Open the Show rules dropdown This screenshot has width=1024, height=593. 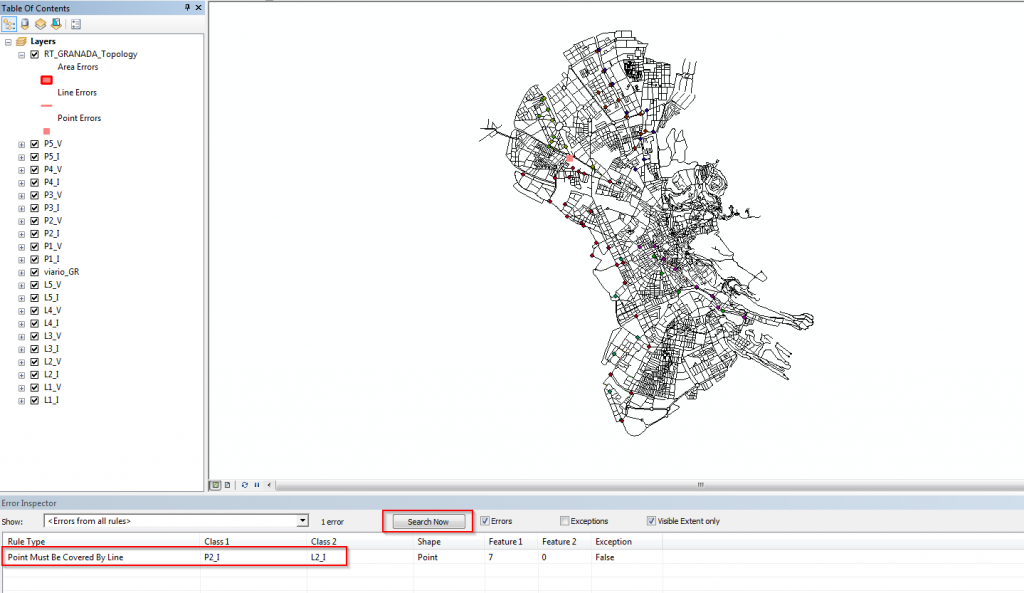pos(302,521)
